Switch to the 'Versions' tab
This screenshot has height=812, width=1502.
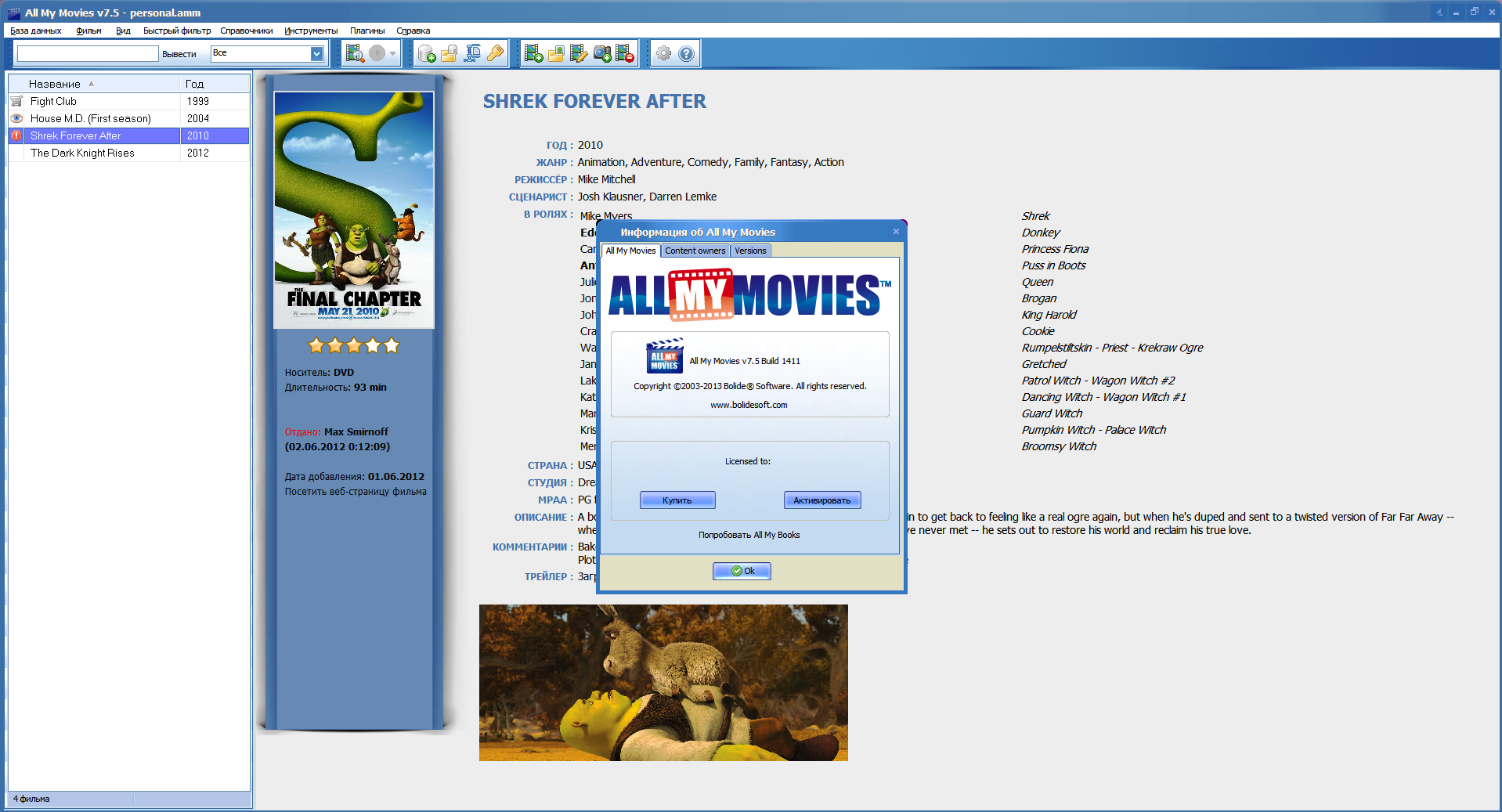750,251
